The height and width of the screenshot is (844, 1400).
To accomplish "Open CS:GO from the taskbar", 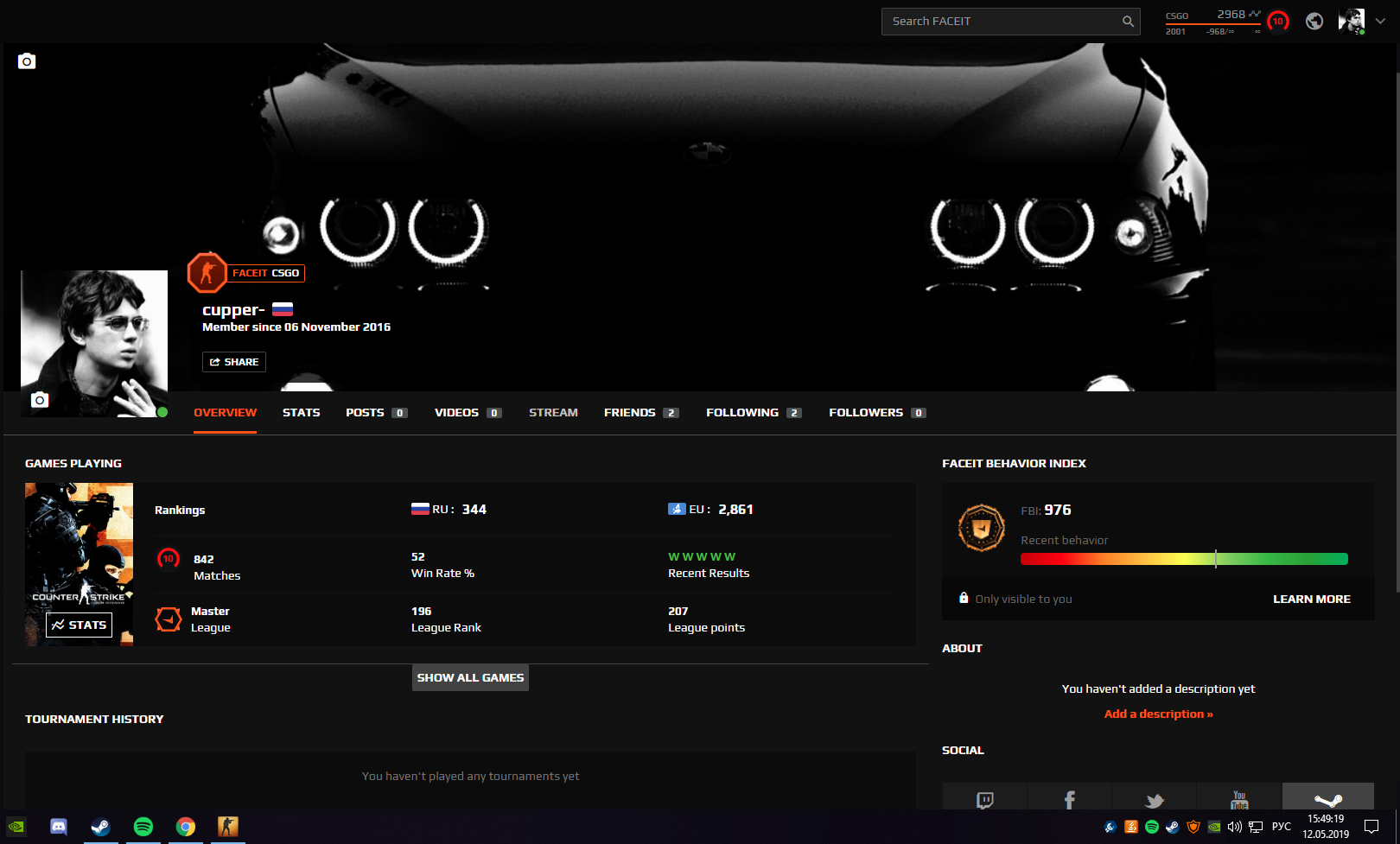I will click(227, 827).
